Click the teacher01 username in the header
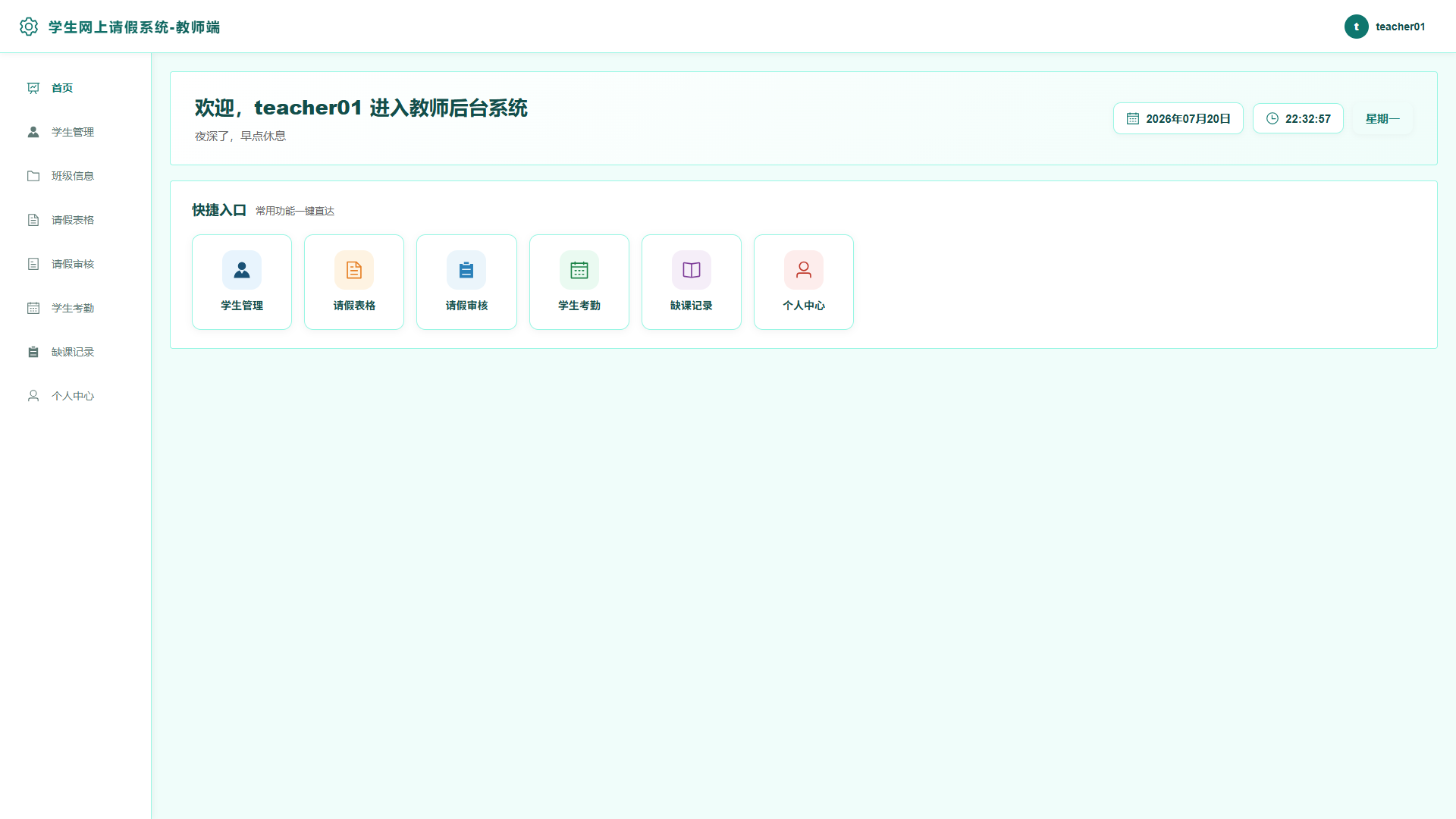The height and width of the screenshot is (819, 1456). coord(1400,27)
